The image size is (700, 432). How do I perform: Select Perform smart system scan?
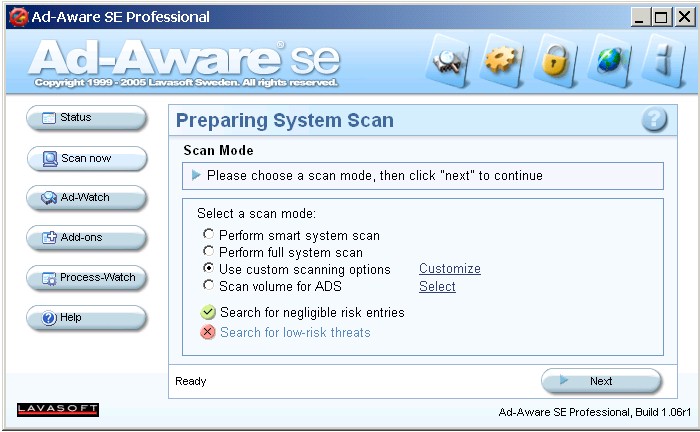[208, 234]
